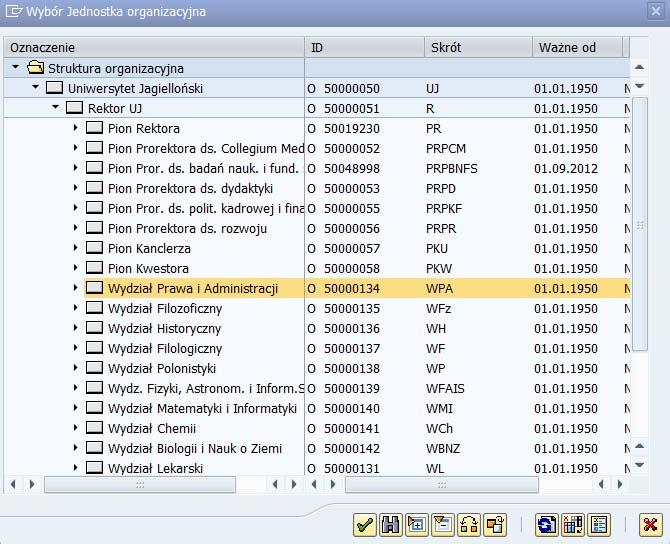Click the org unit icon beside Wydział Chemii
This screenshot has height=544, width=670.
click(94, 428)
